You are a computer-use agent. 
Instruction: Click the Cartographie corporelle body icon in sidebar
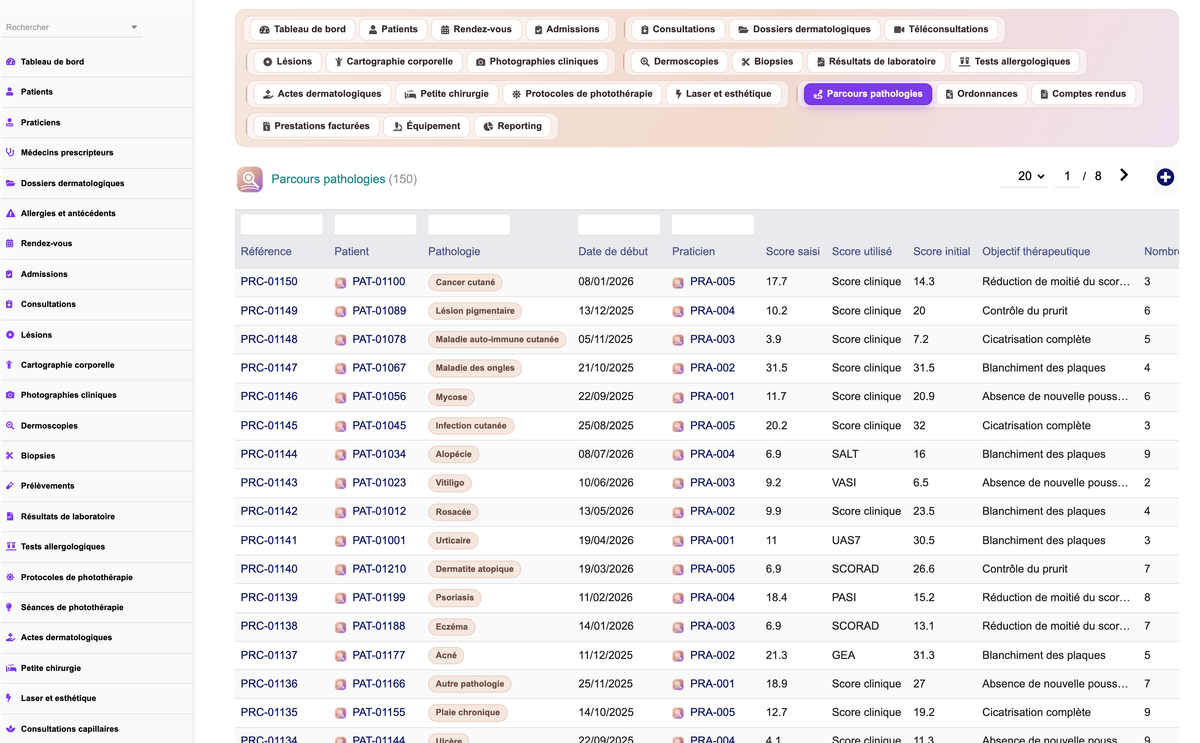[11, 365]
